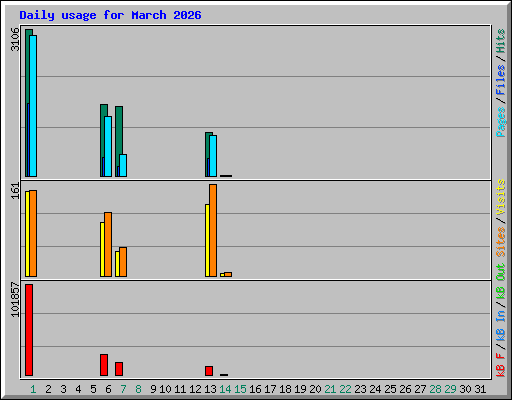The width and height of the screenshot is (512, 400).
Task: Select day 6 on the date axis
Action: [108, 389]
